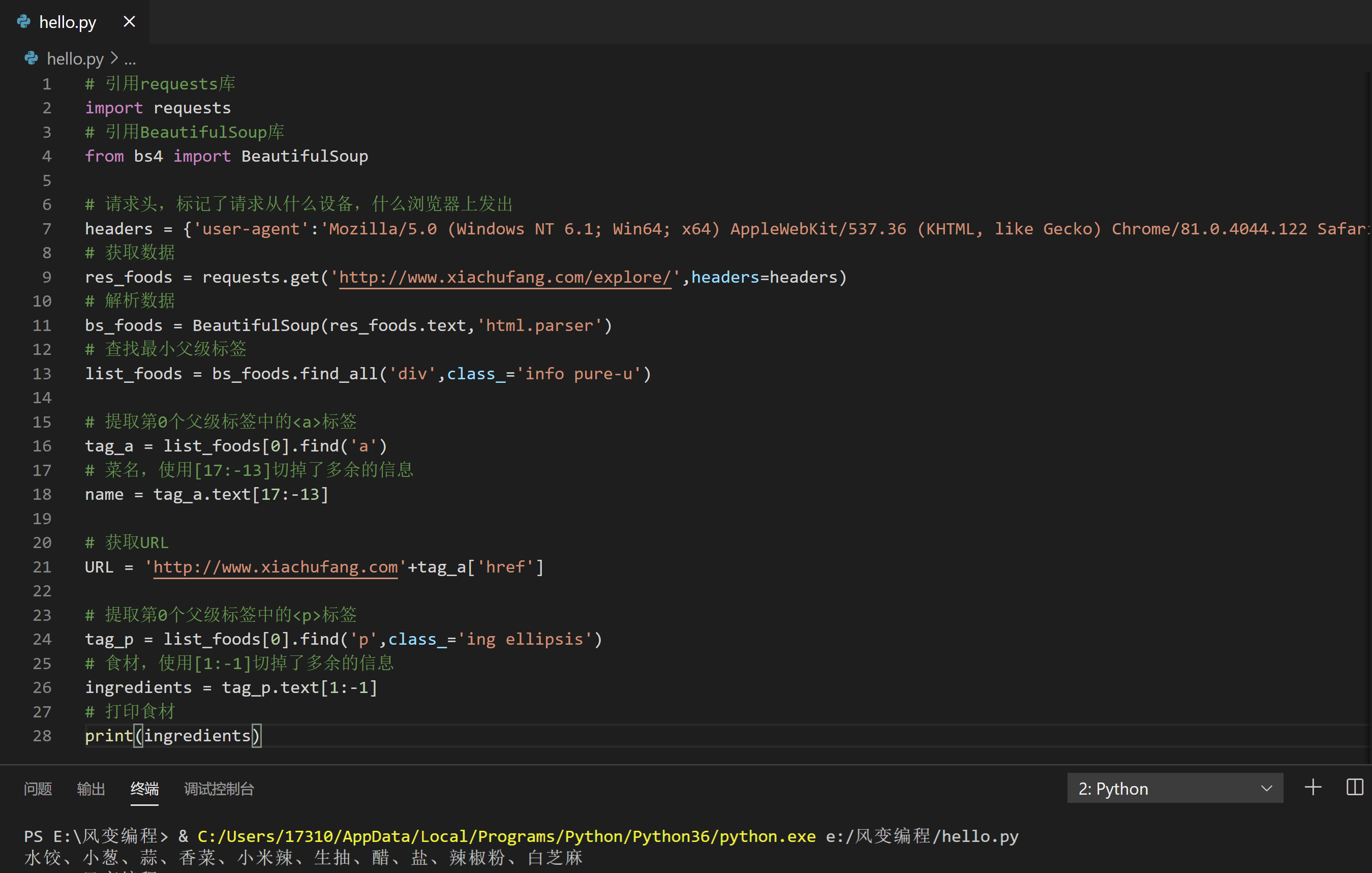Open the '2: Python' terminal selector dropdown
The height and width of the screenshot is (873, 1372).
tap(1175, 788)
